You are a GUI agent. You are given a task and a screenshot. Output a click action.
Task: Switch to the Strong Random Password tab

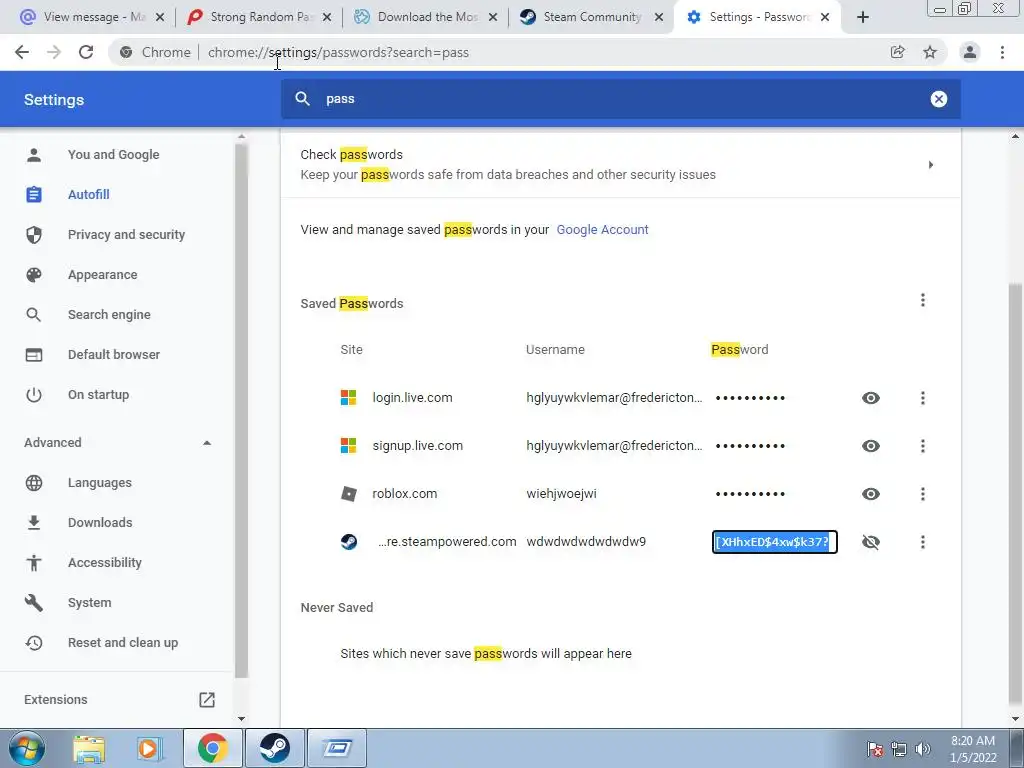point(260,17)
